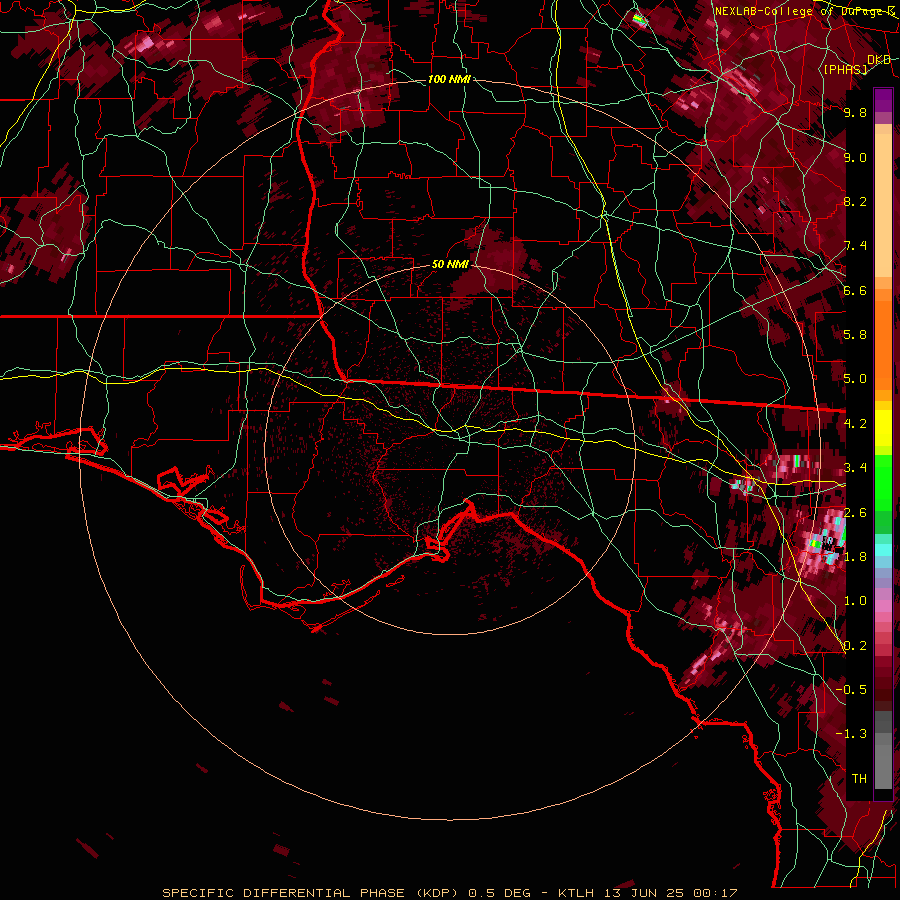The height and width of the screenshot is (900, 900).
Task: Click the "[PHAS]" label above the color scale
Action: pyautogui.click(x=845, y=69)
